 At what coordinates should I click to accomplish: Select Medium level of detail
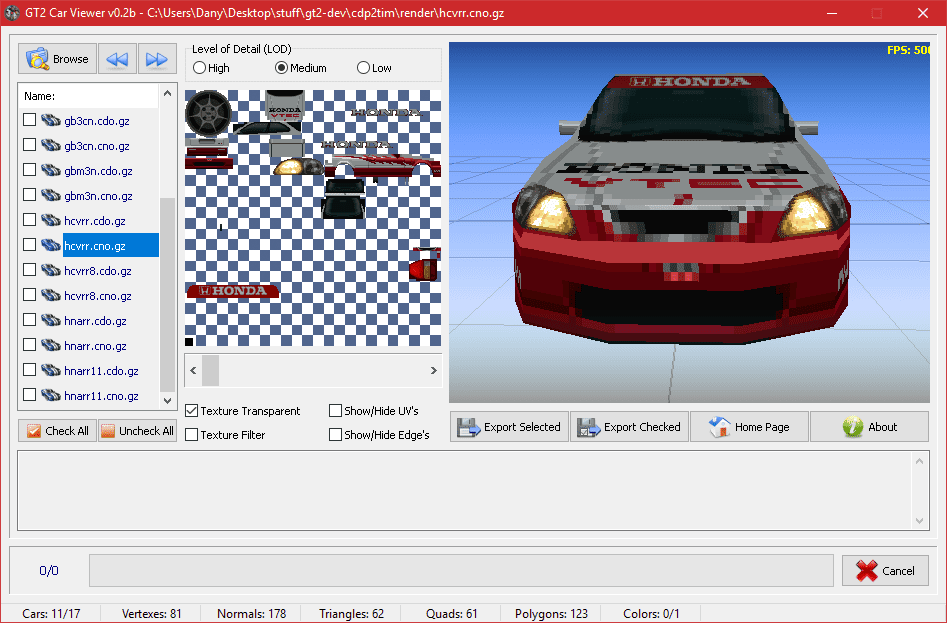tap(300, 68)
